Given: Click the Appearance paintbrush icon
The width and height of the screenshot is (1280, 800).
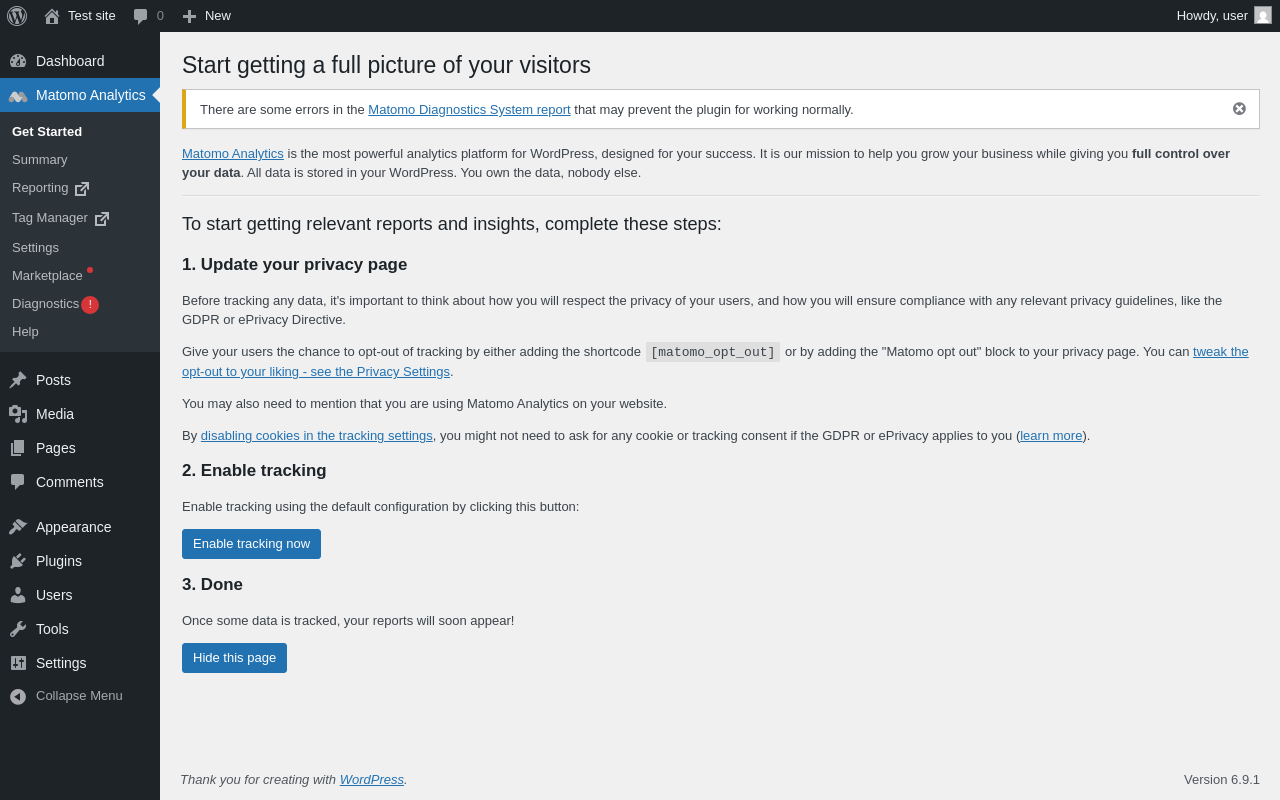Looking at the screenshot, I should [x=18, y=527].
